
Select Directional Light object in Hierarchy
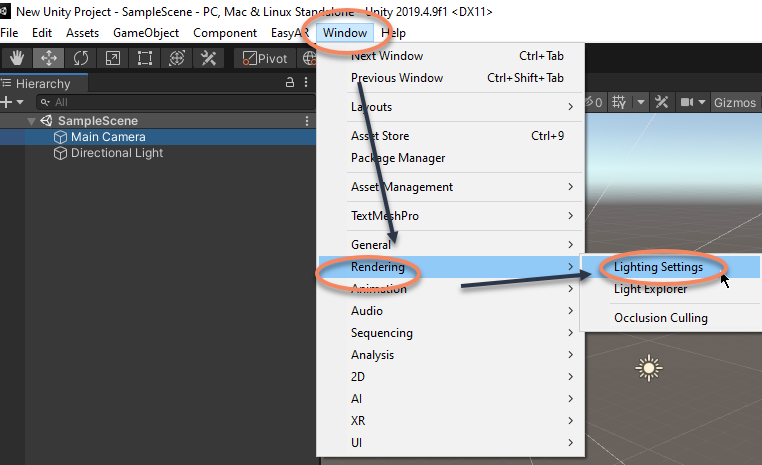click(x=116, y=153)
